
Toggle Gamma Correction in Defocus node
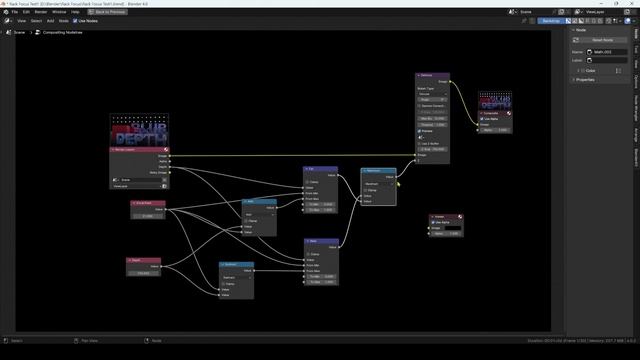[x=419, y=106]
